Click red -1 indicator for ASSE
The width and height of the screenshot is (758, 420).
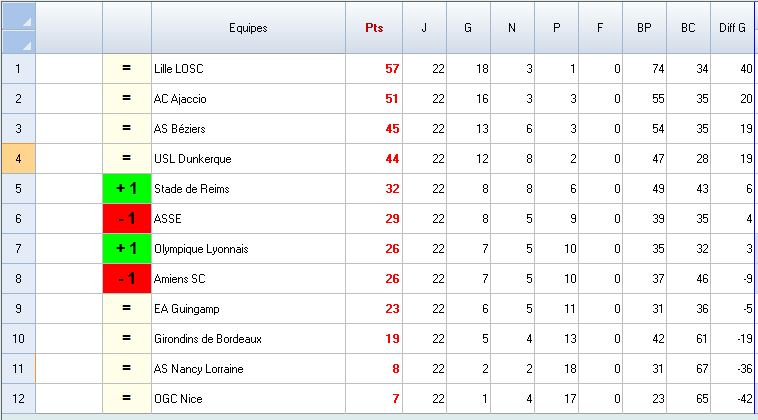pos(127,219)
